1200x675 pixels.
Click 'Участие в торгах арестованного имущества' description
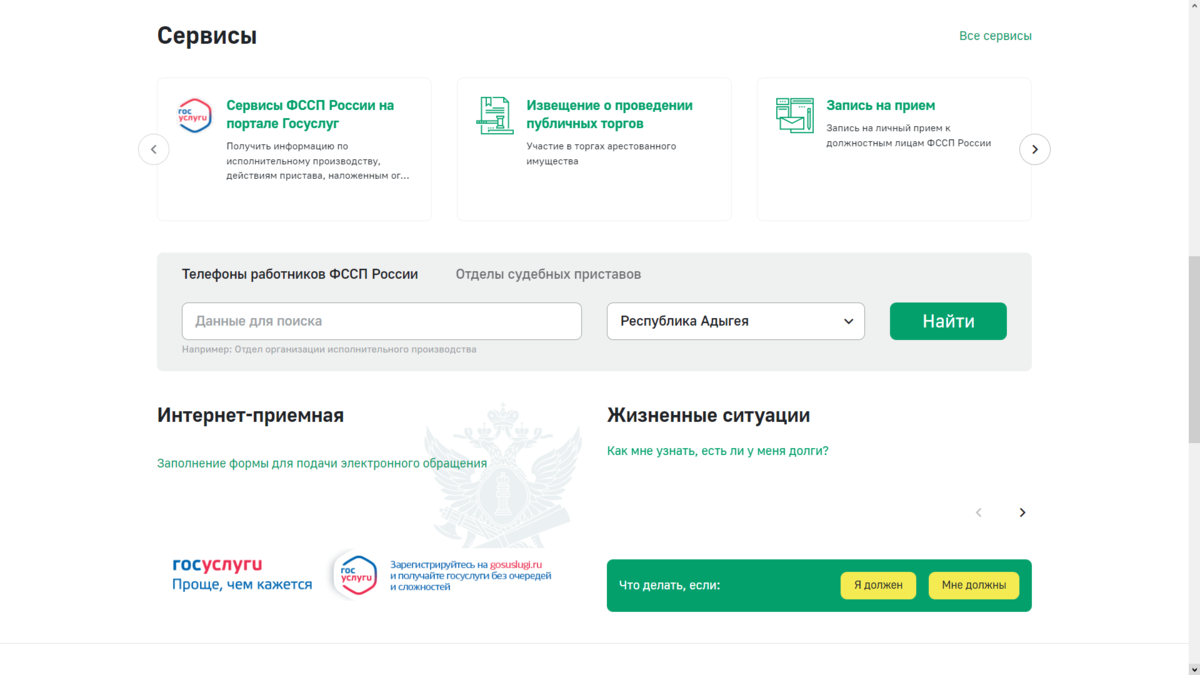pos(601,153)
